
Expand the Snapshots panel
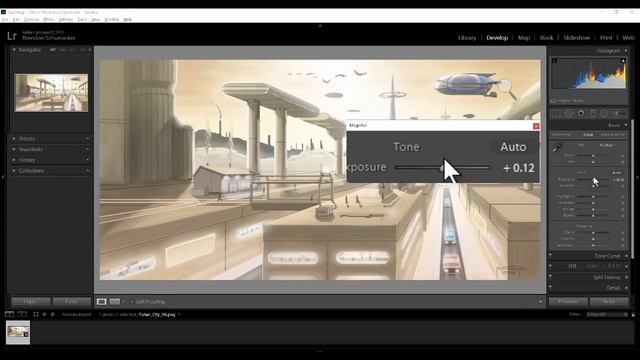coord(14,149)
